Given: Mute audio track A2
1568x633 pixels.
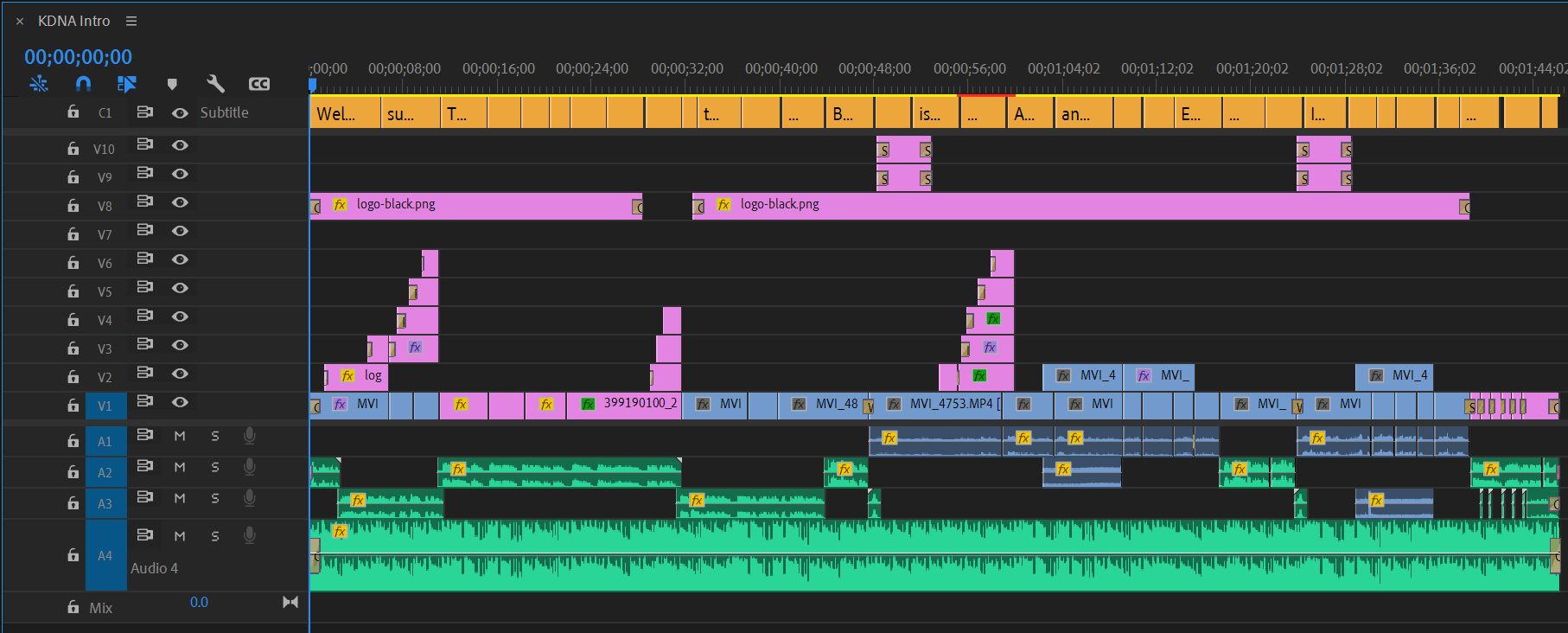Looking at the screenshot, I should (x=180, y=467).
